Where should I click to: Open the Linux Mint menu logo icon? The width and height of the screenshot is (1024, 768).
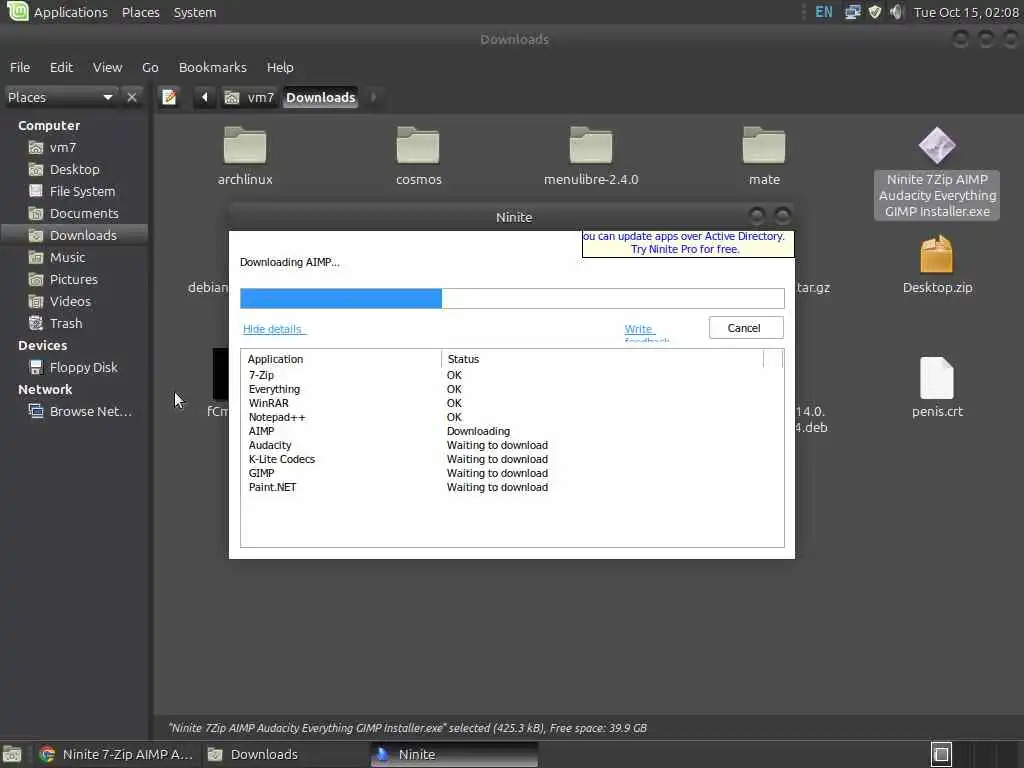[17, 11]
